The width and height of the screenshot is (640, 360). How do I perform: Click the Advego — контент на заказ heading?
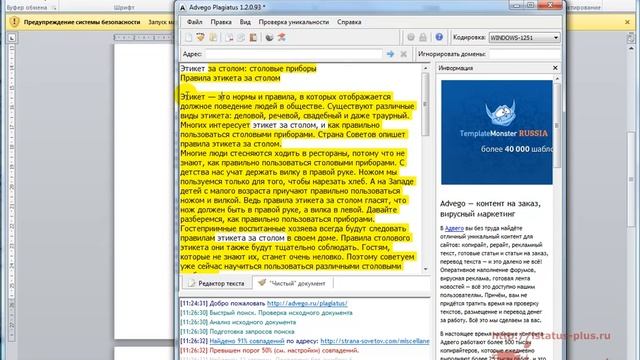tap(490, 208)
